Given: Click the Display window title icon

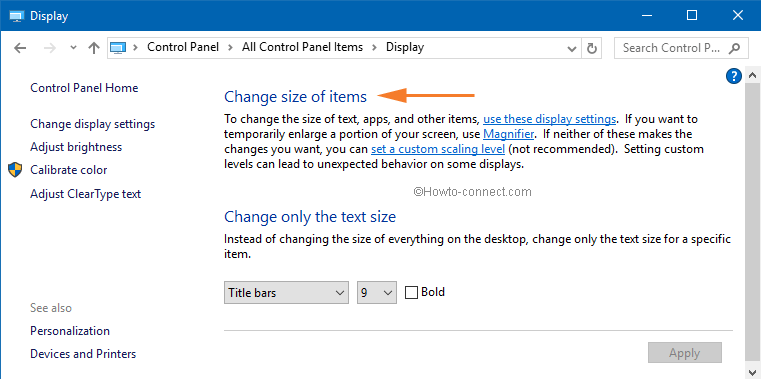Looking at the screenshot, I should coord(17,16).
